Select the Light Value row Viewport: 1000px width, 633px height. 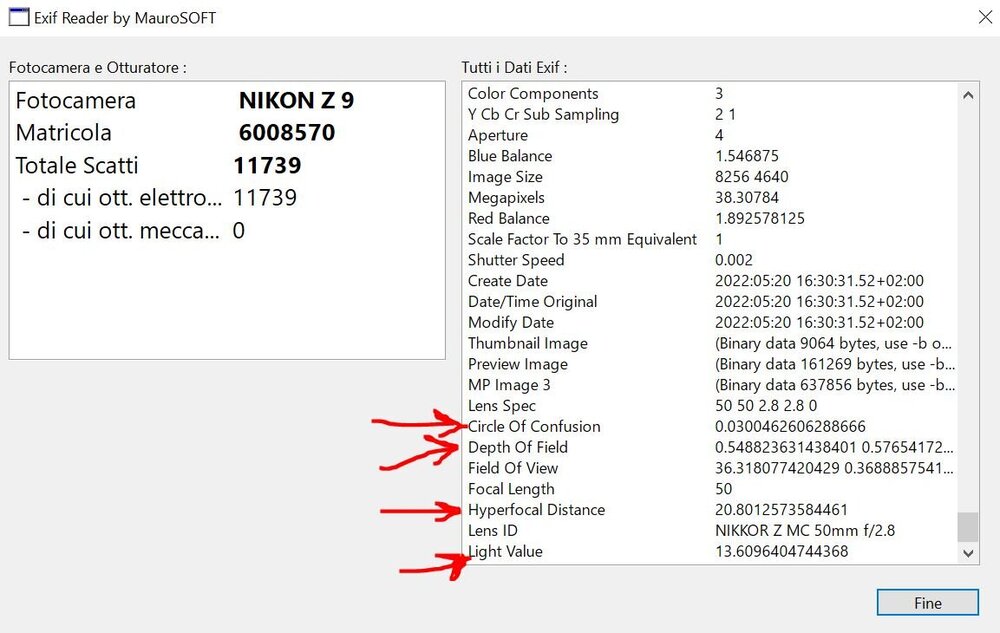click(x=710, y=551)
